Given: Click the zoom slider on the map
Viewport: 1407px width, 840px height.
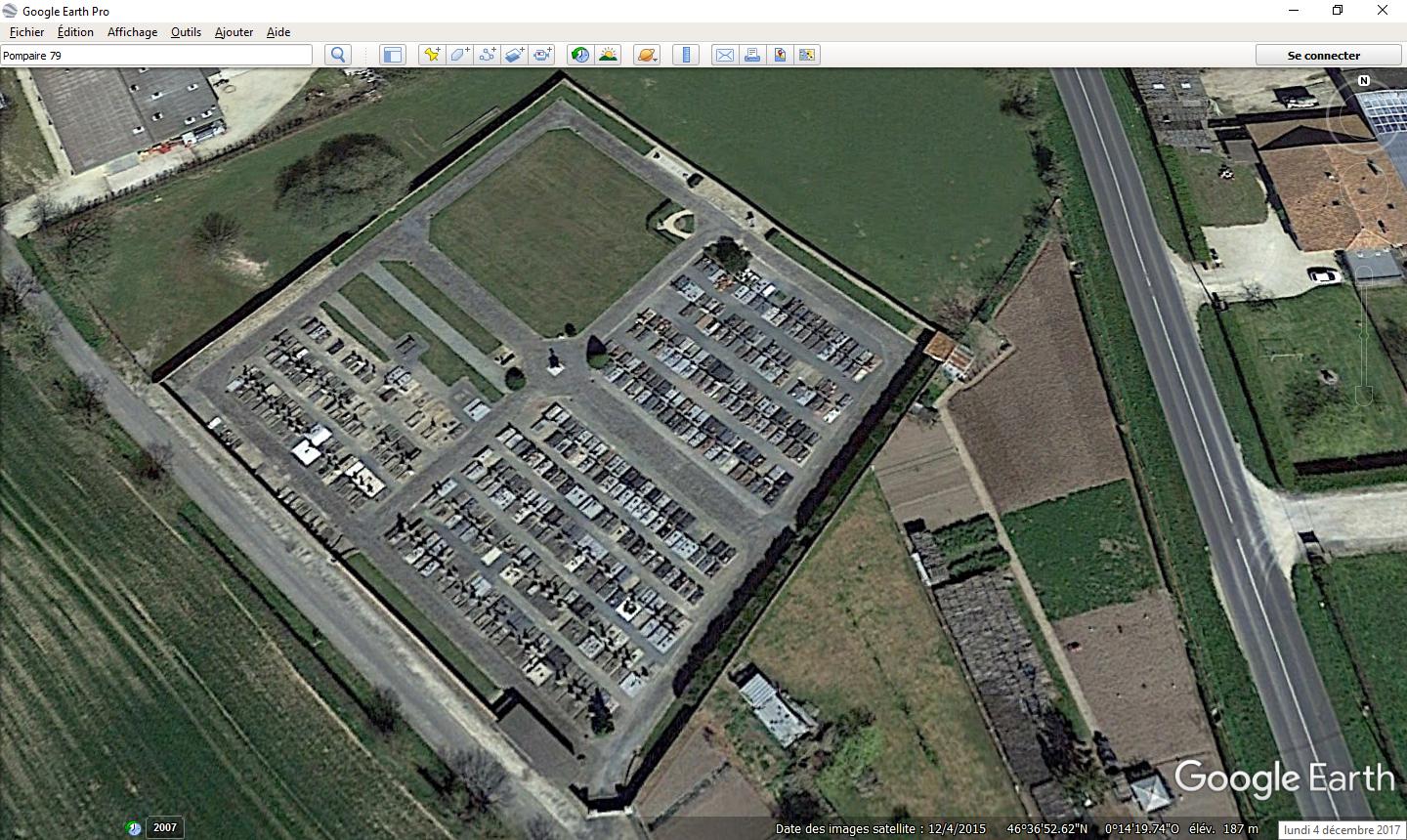Looking at the screenshot, I should point(1365,334).
